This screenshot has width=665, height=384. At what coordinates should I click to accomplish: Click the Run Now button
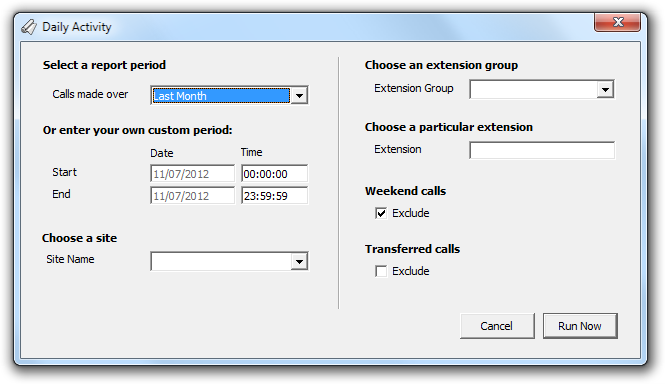coord(580,326)
